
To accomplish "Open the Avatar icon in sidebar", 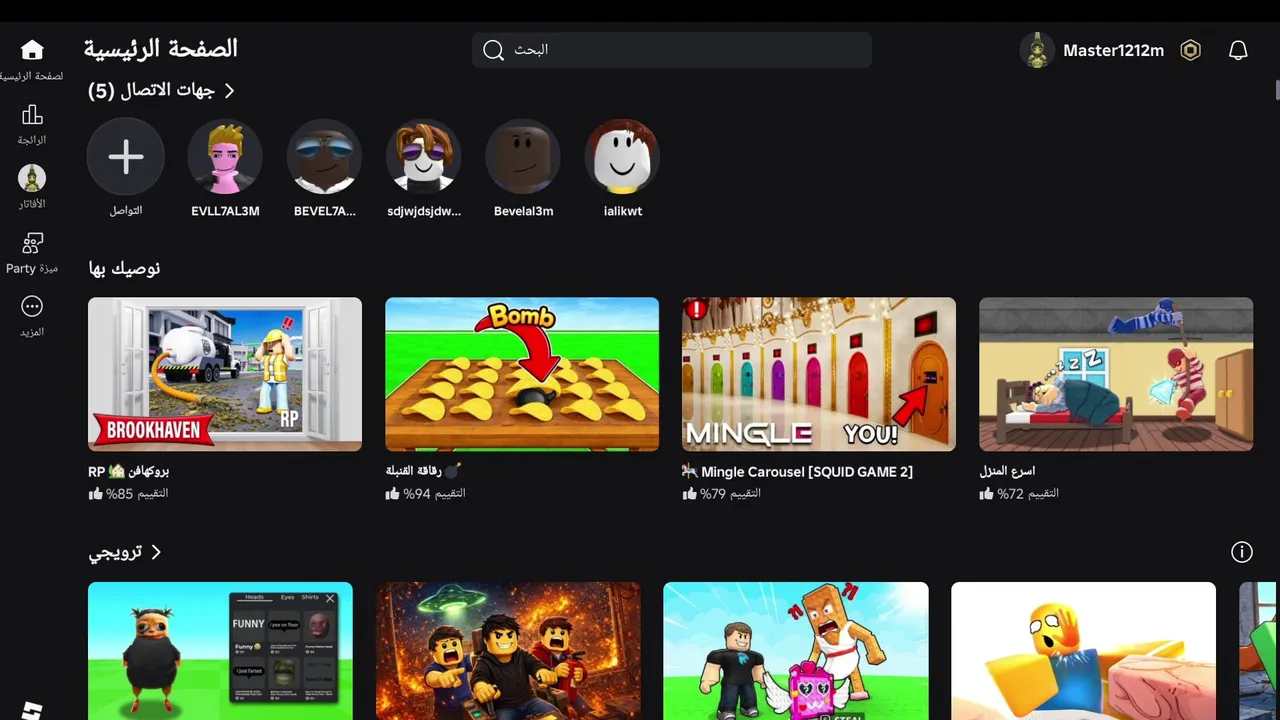I will (32, 178).
